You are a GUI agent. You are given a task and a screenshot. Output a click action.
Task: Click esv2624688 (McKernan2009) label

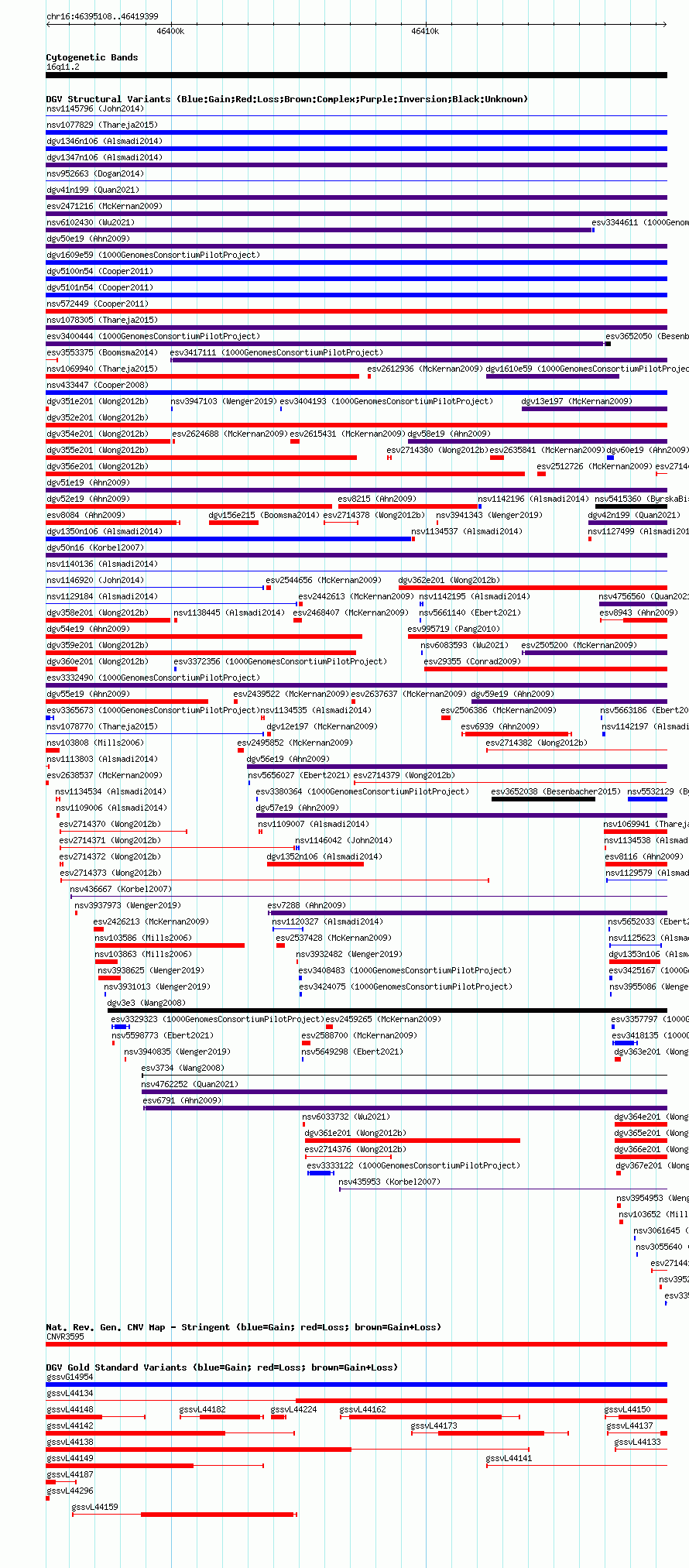(230, 434)
